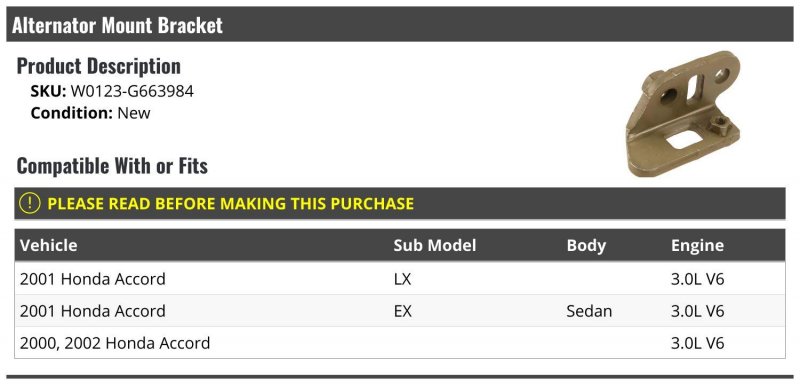This screenshot has width=800, height=385.
Task: Click 3.0L V6 engine in the last row
Action: [x=697, y=343]
